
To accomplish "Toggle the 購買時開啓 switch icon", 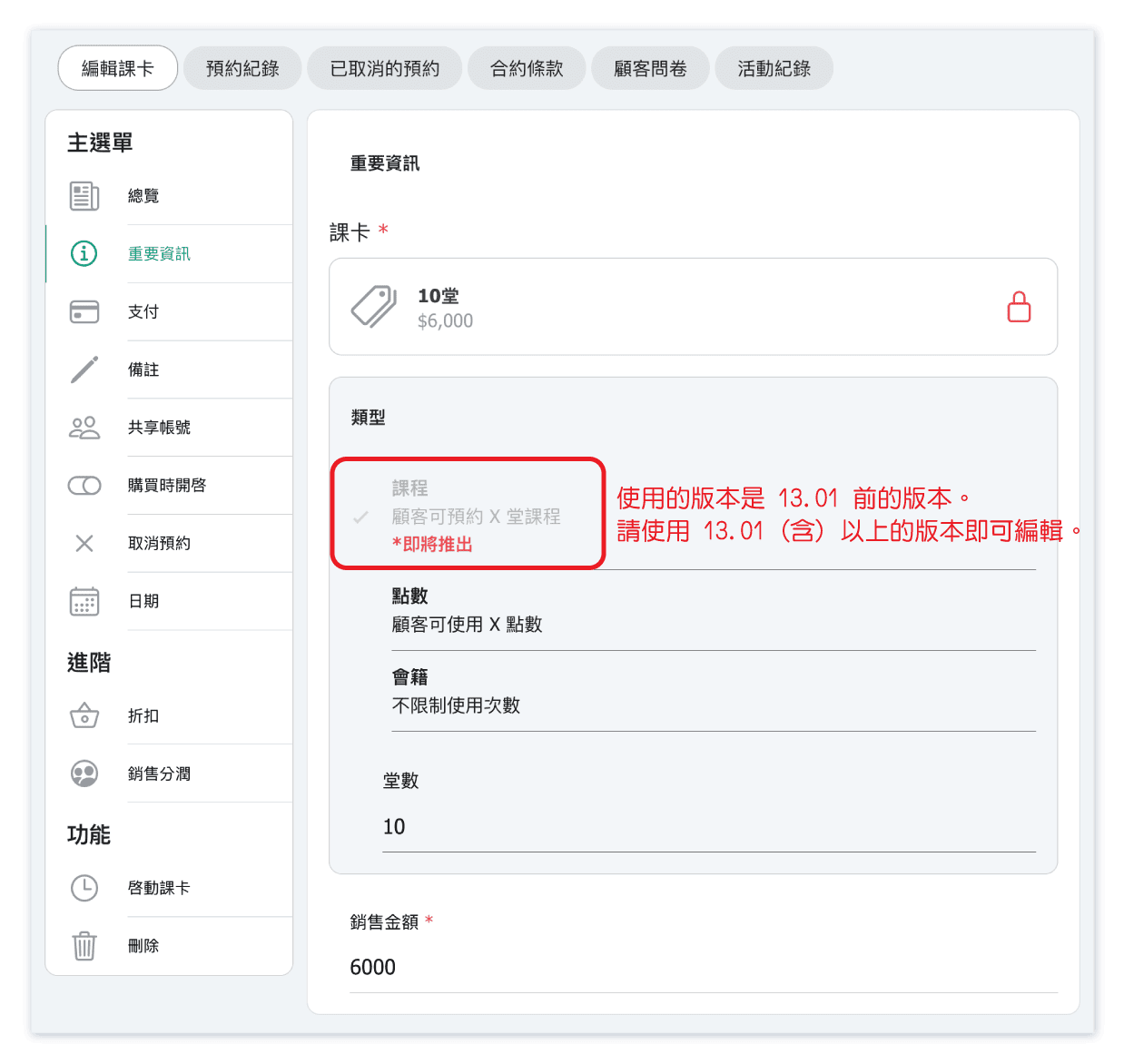I will click(x=84, y=486).
